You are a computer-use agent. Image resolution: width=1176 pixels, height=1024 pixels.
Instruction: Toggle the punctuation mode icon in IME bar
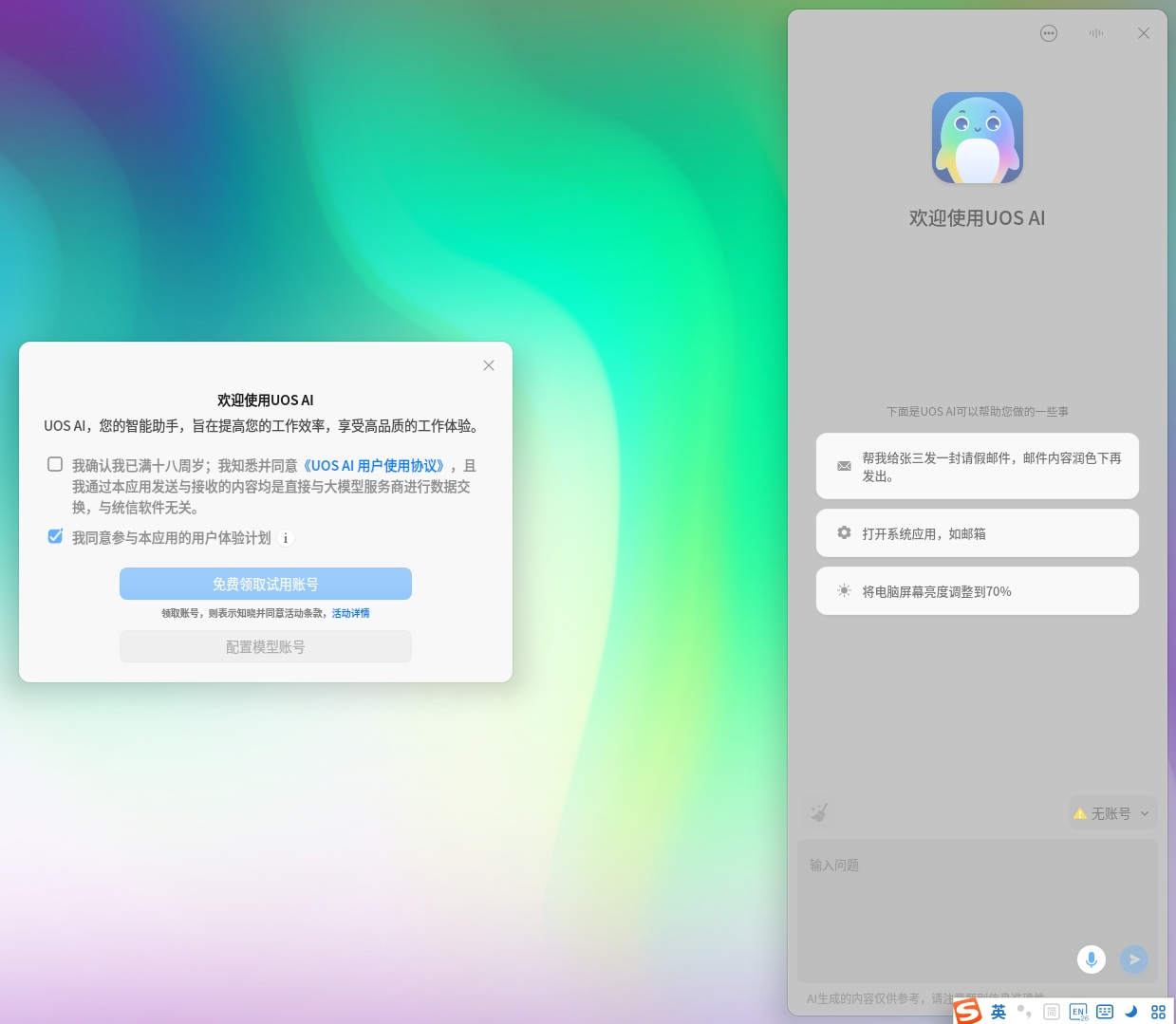[x=1024, y=1012]
